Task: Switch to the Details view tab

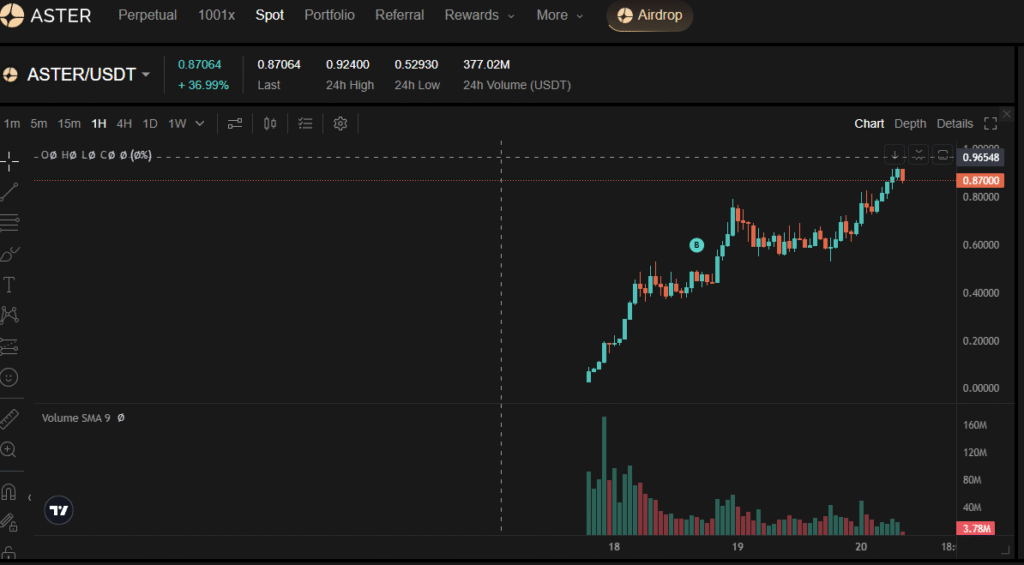Action: point(955,123)
